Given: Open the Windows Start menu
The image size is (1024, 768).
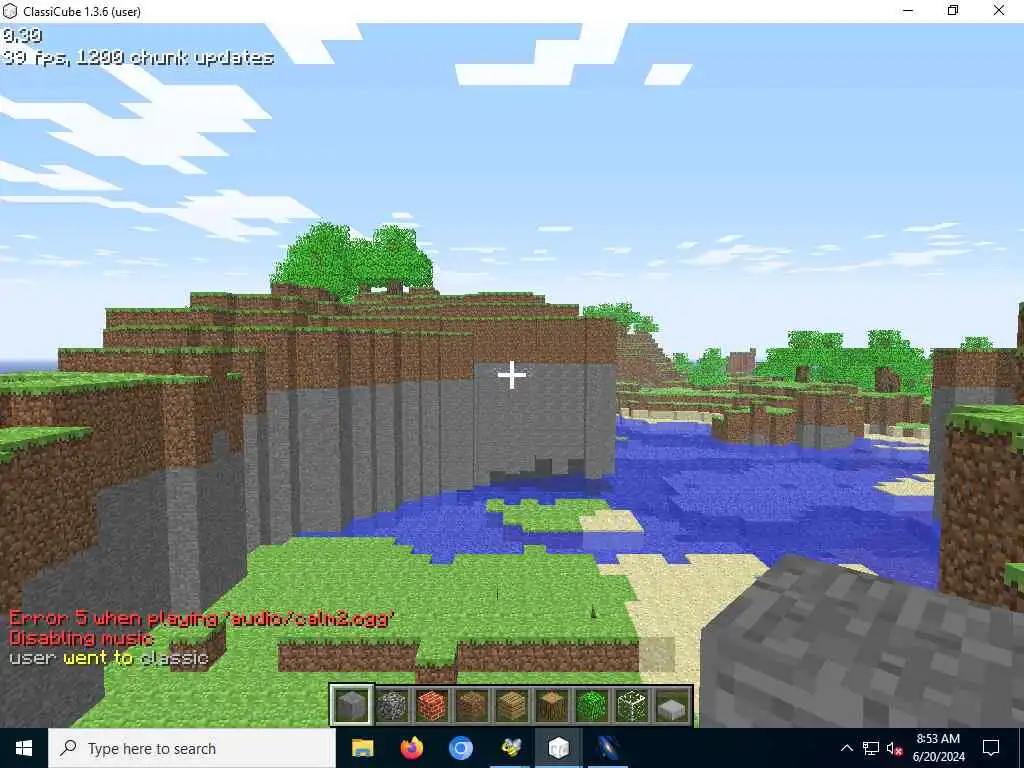Looking at the screenshot, I should [x=24, y=748].
